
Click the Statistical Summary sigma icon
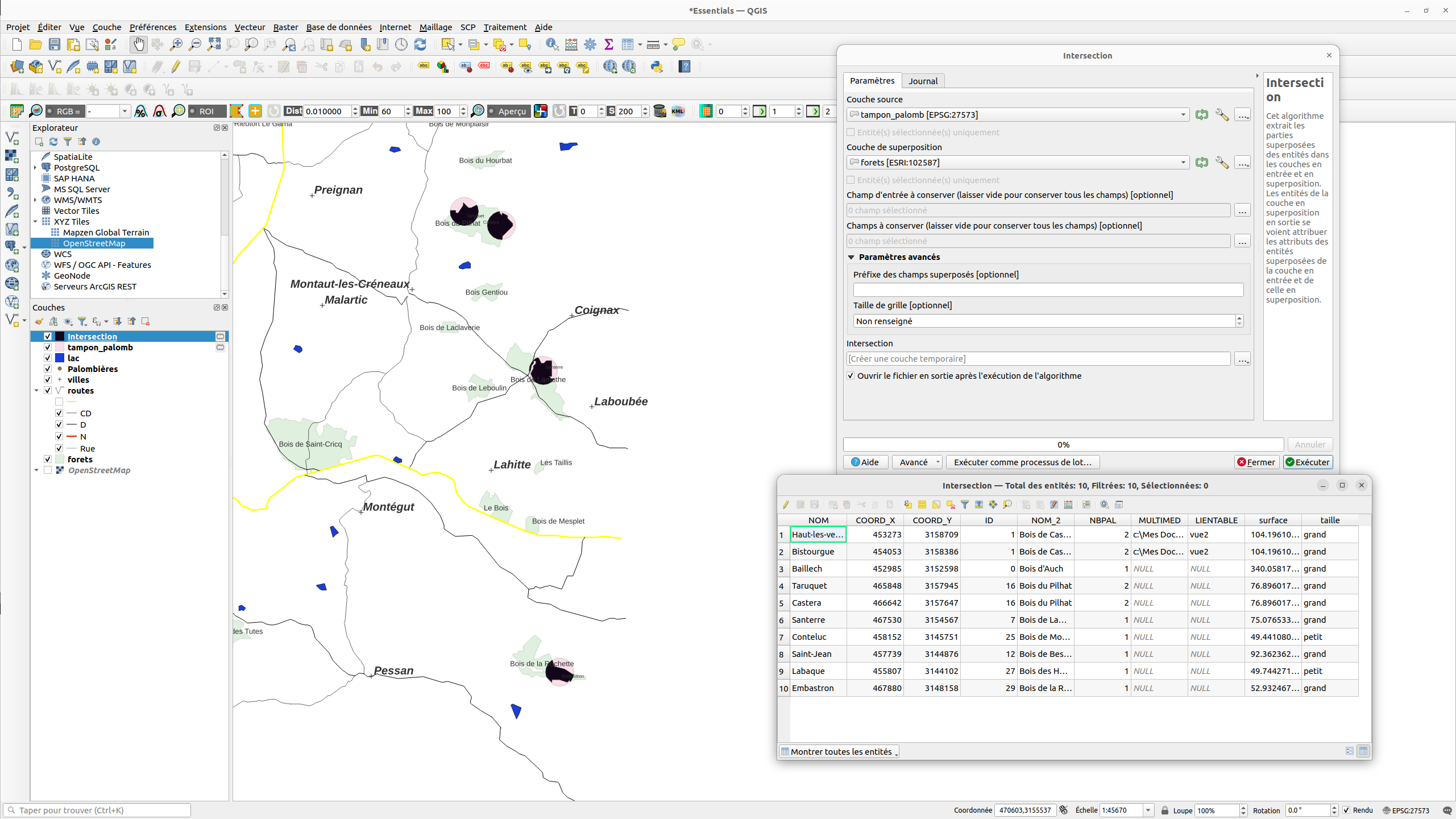(x=609, y=44)
